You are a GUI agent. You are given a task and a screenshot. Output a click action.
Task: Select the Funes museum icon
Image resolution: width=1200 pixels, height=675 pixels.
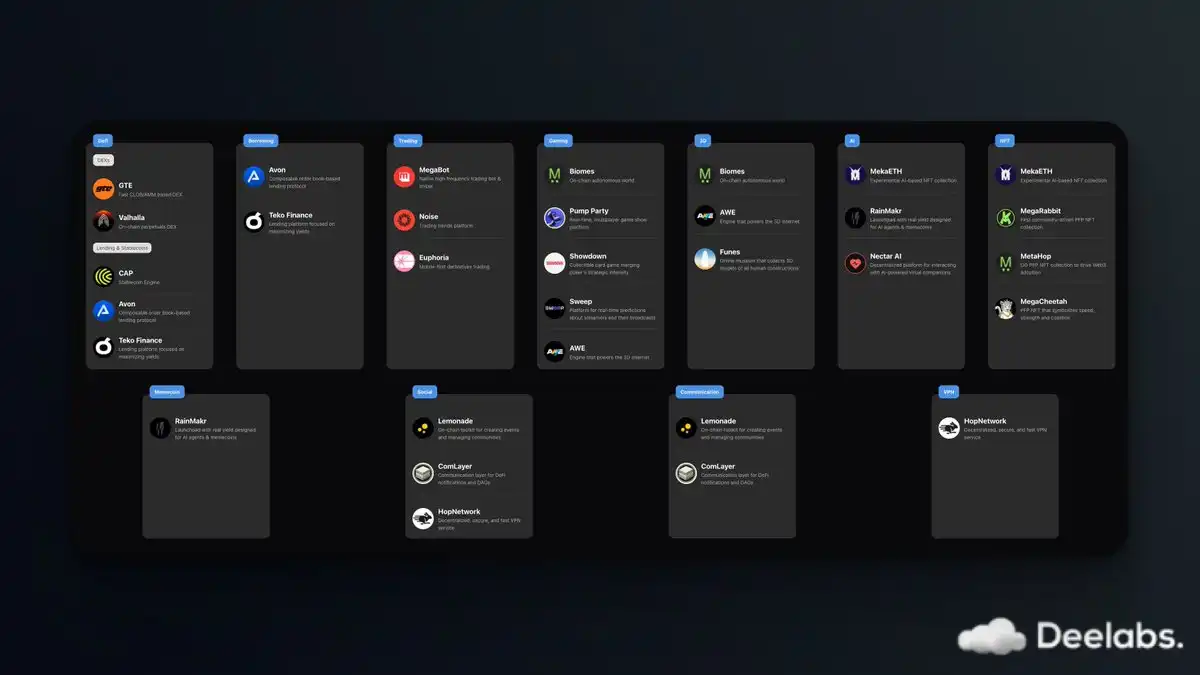pos(705,259)
